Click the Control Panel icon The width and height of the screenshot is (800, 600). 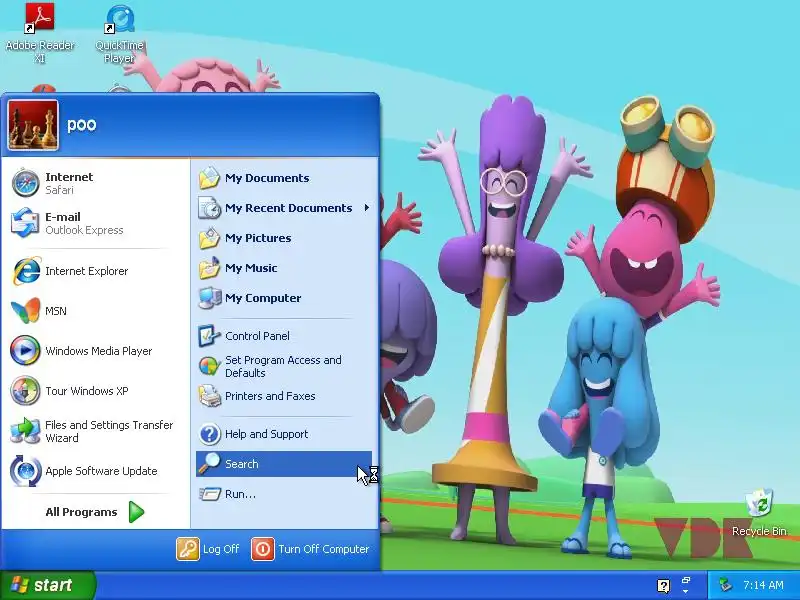(209, 336)
